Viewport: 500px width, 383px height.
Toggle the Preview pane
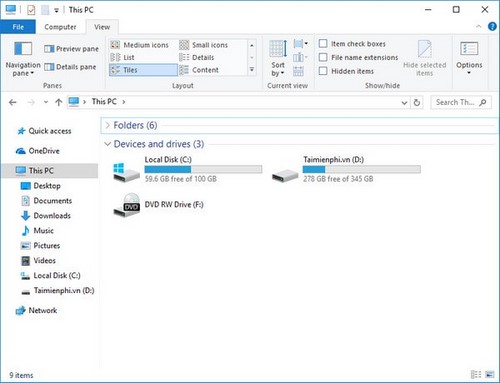click(x=71, y=49)
